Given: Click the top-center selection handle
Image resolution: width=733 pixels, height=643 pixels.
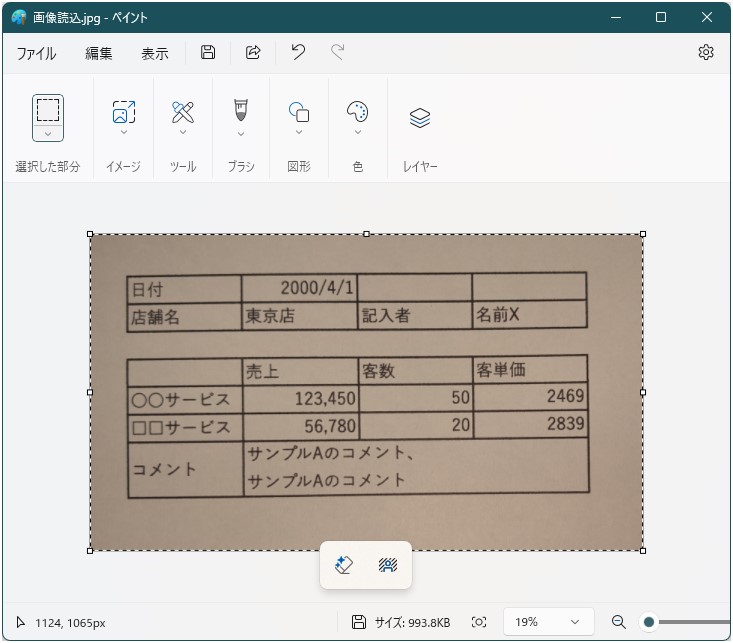Looking at the screenshot, I should [x=366, y=234].
